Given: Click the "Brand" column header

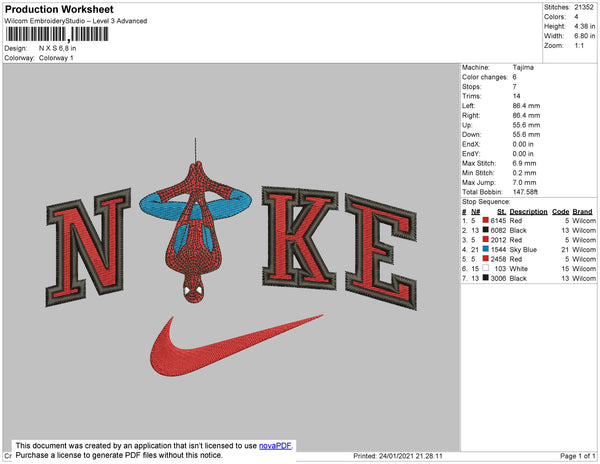Looking at the screenshot, I should pos(582,212).
